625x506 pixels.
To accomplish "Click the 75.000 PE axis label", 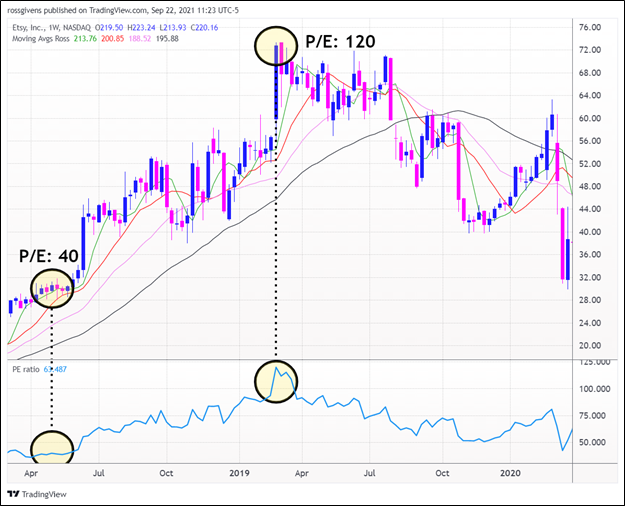I will pos(592,415).
